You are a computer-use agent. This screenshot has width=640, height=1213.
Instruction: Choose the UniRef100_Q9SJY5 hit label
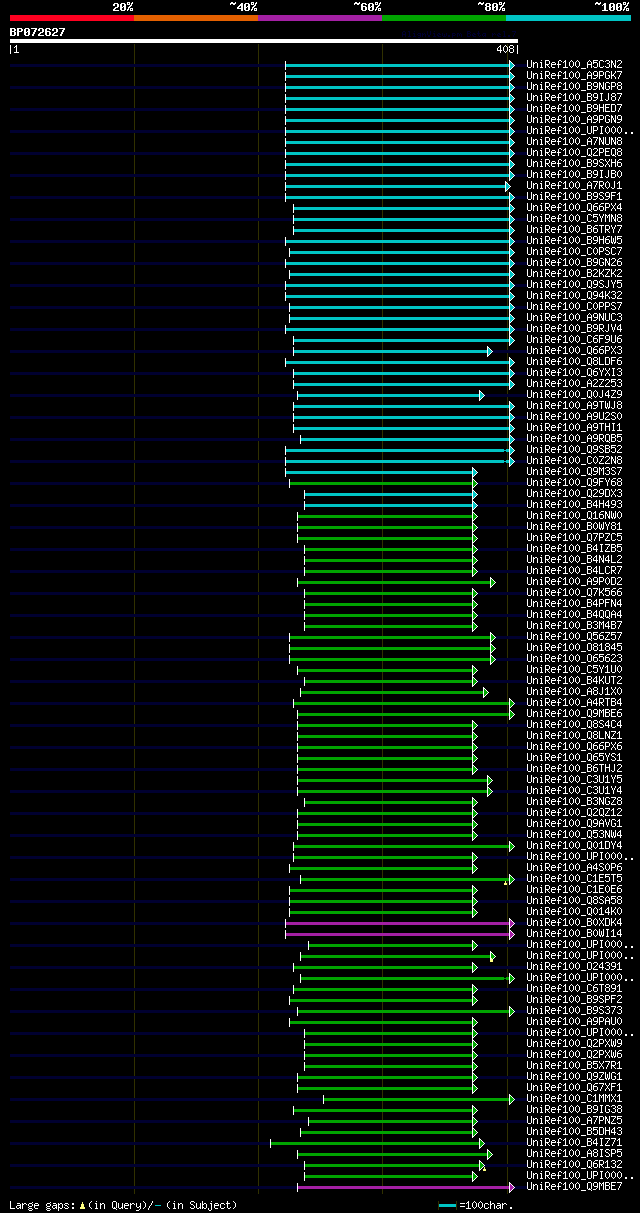click(574, 284)
